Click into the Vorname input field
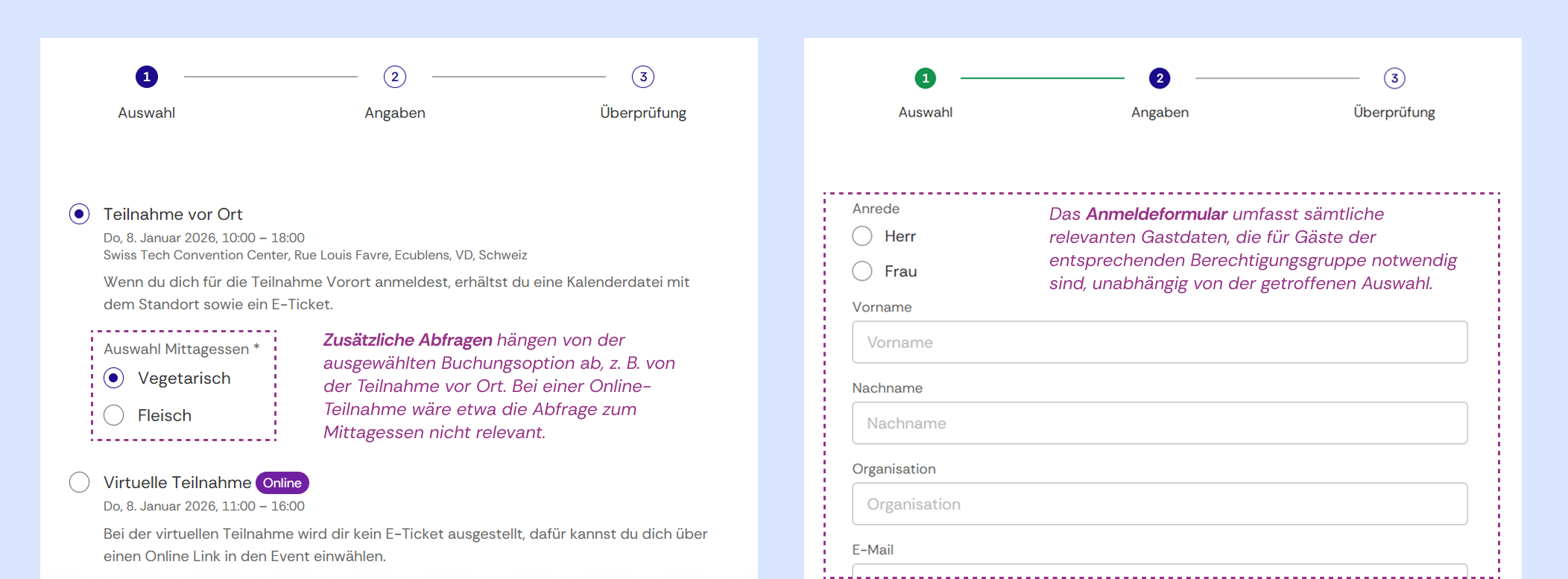 (1160, 342)
